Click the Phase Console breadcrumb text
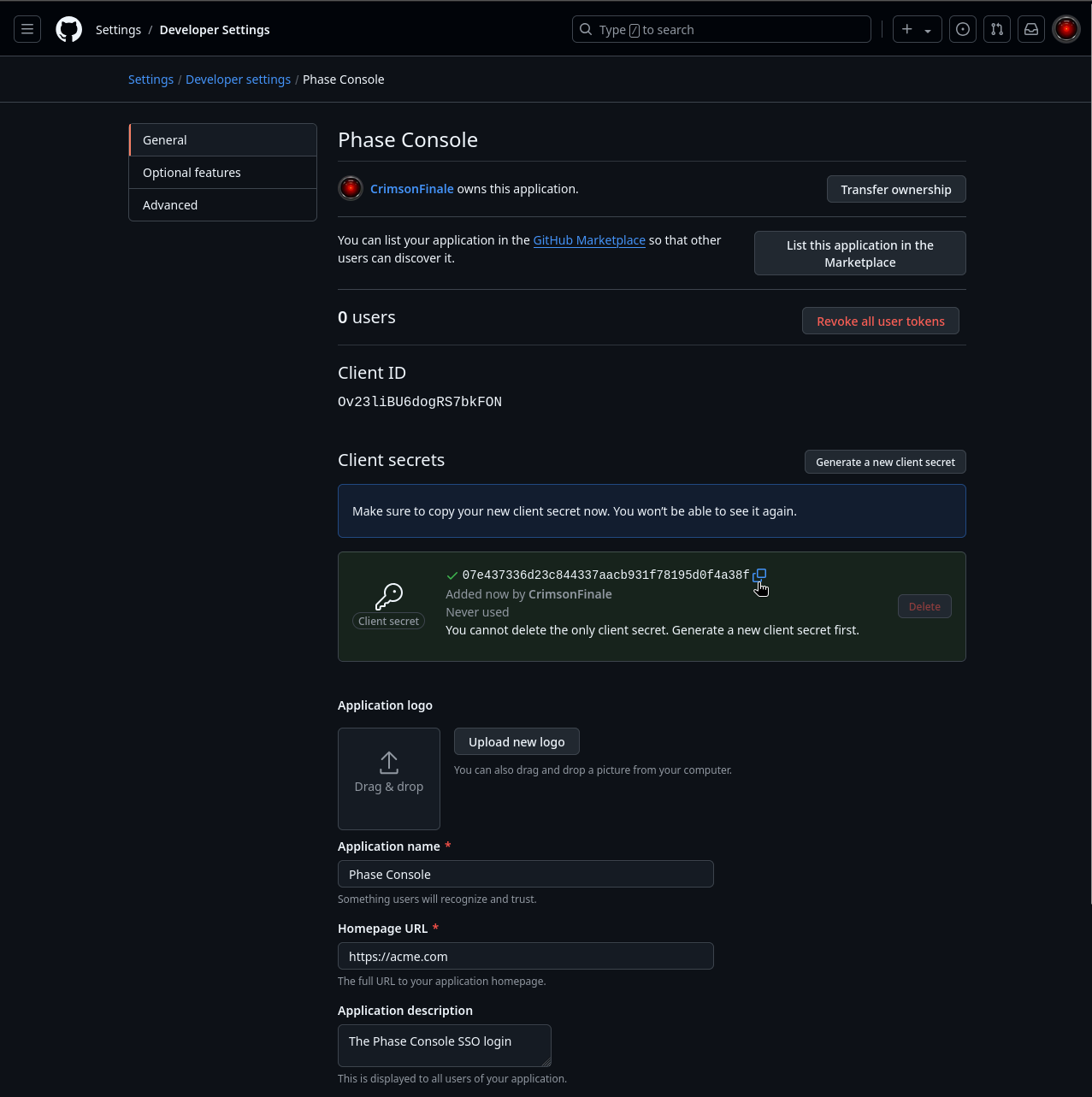Image resolution: width=1092 pixels, height=1097 pixels. click(x=344, y=80)
